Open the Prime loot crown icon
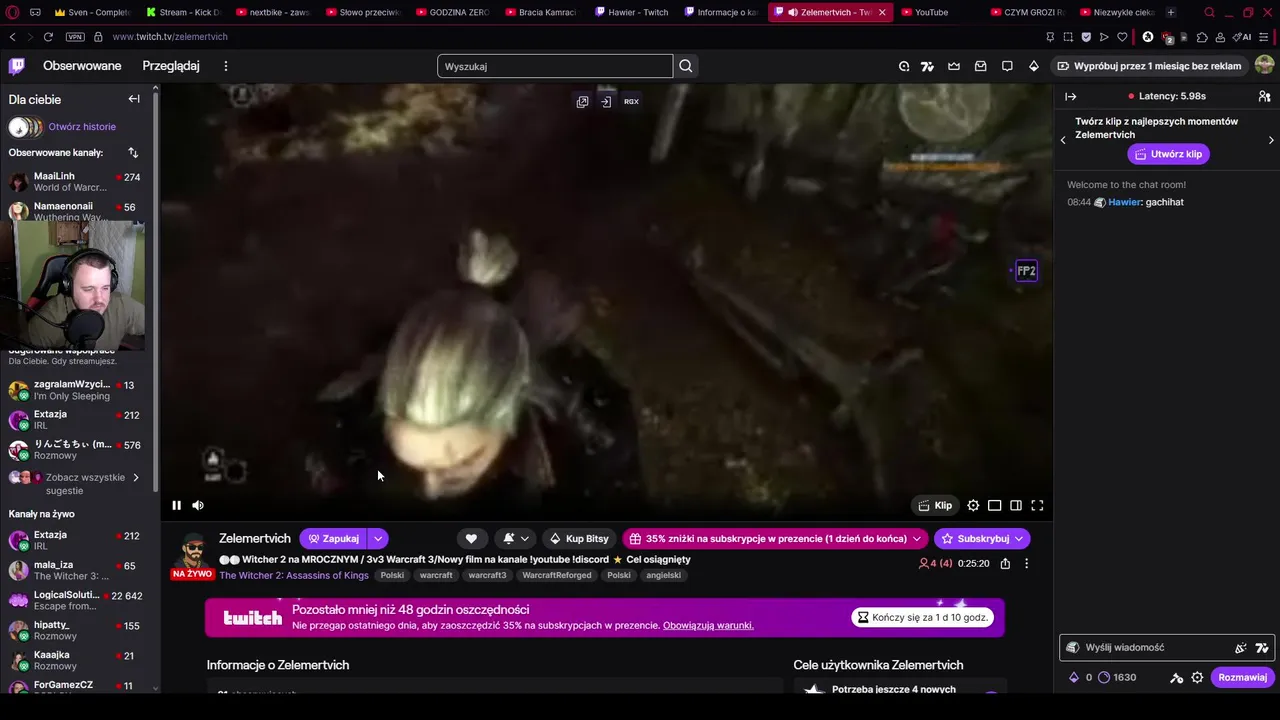Screen dimensions: 1280x720 click(x=954, y=66)
